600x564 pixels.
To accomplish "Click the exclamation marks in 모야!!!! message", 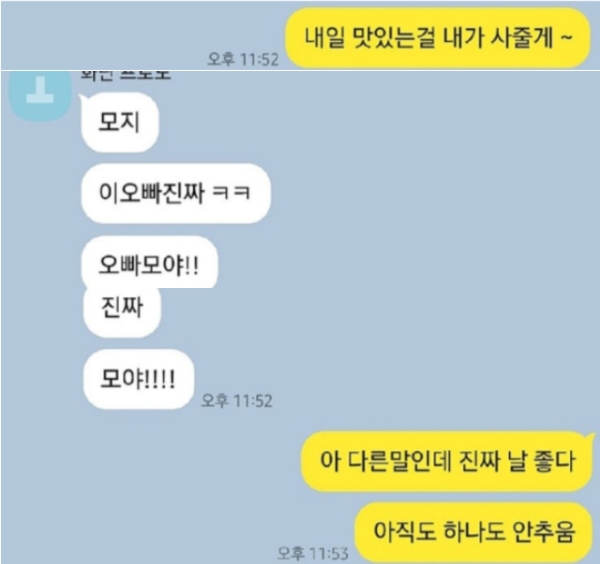I will pos(161,379).
